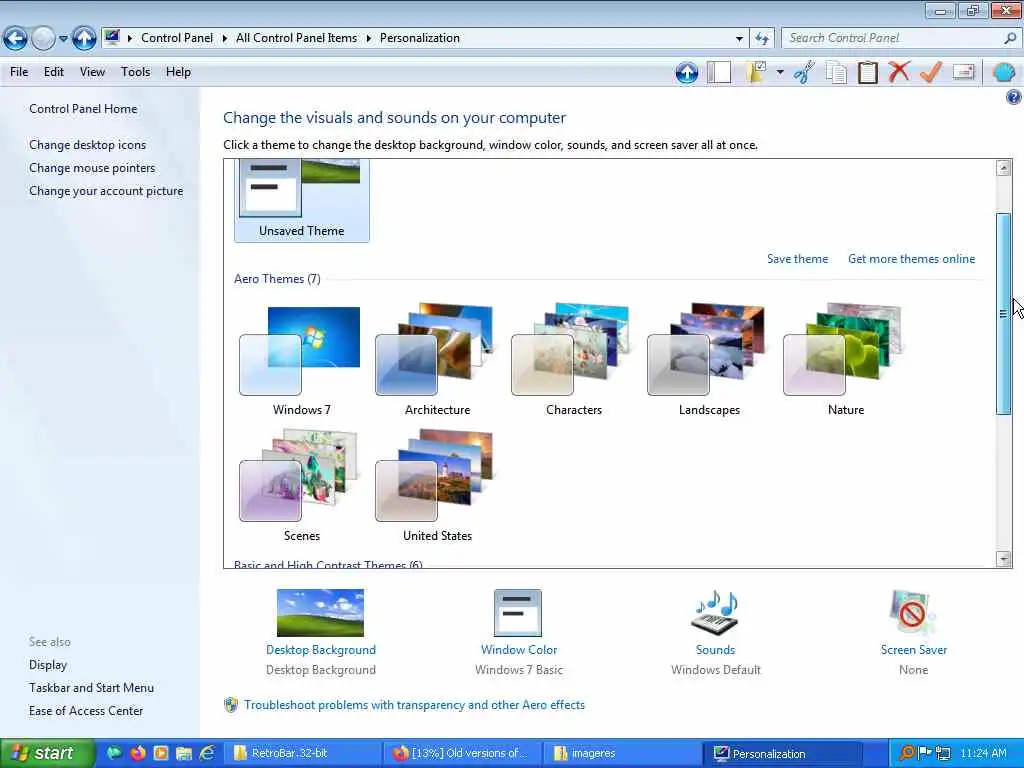The image size is (1024, 768).
Task: Select the Nature theme
Action: [846, 360]
